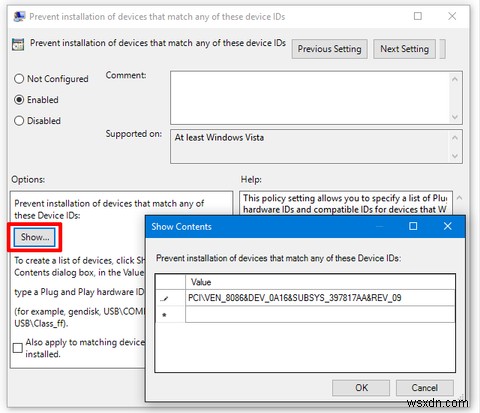
Task: Maximize the Show Contents dialog
Action: (x=413, y=226)
